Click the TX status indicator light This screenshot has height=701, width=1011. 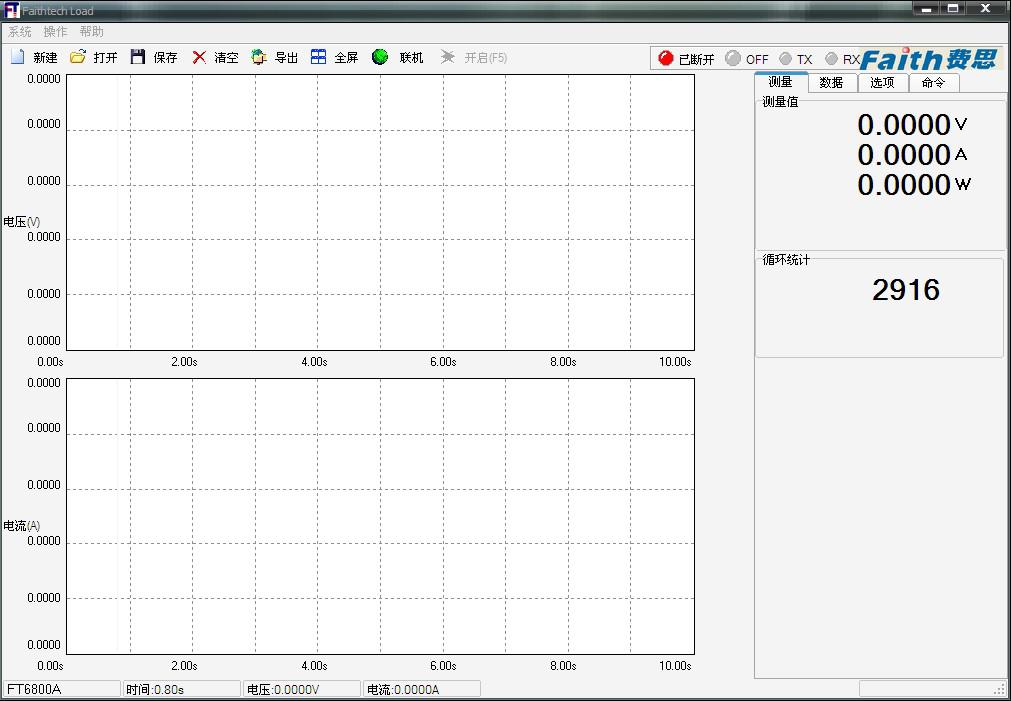(785, 59)
